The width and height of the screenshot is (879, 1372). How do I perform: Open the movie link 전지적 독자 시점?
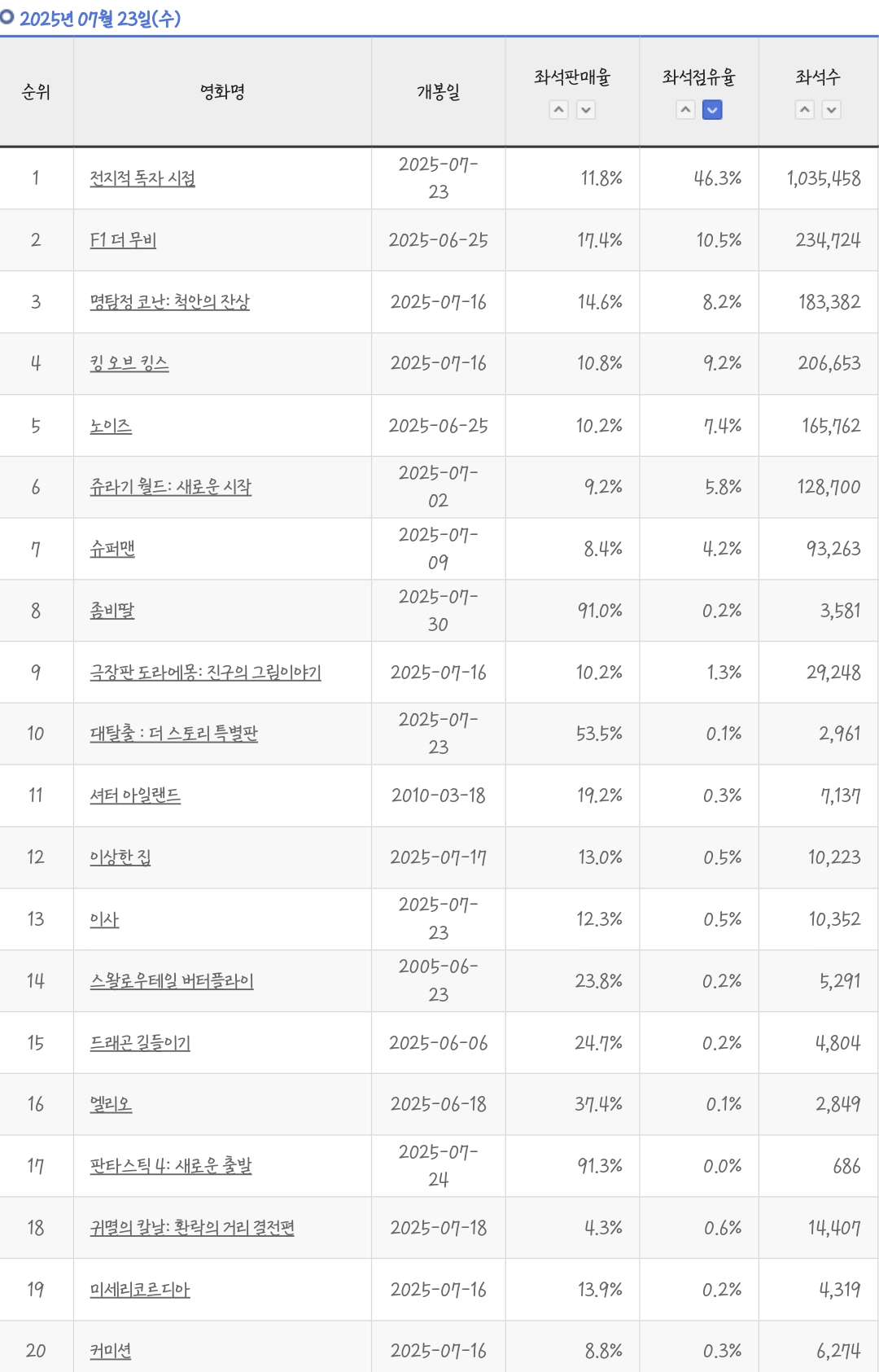point(142,178)
